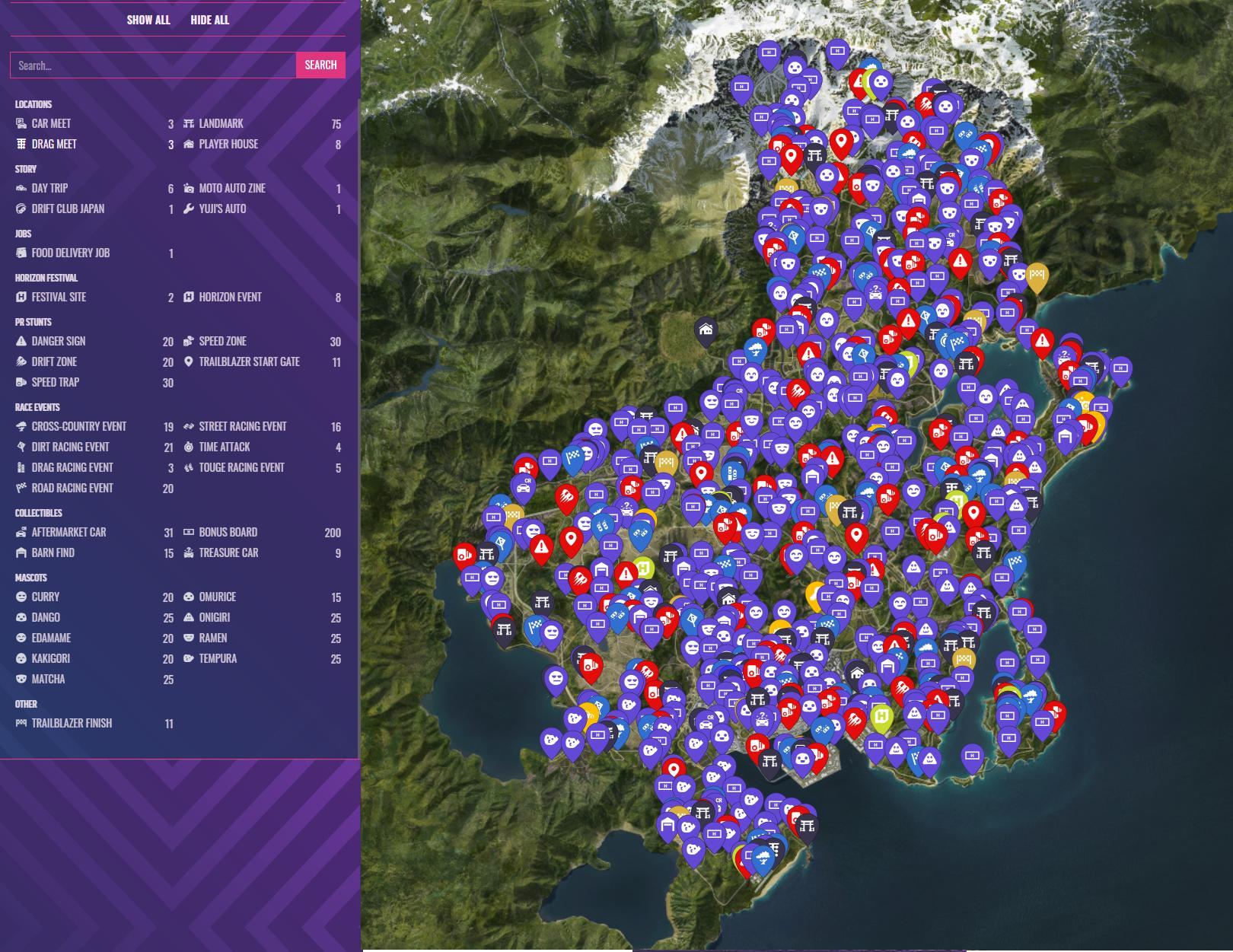Toggle Trailblazer Finish markers visibility
The height and width of the screenshot is (952, 1233).
[94, 723]
